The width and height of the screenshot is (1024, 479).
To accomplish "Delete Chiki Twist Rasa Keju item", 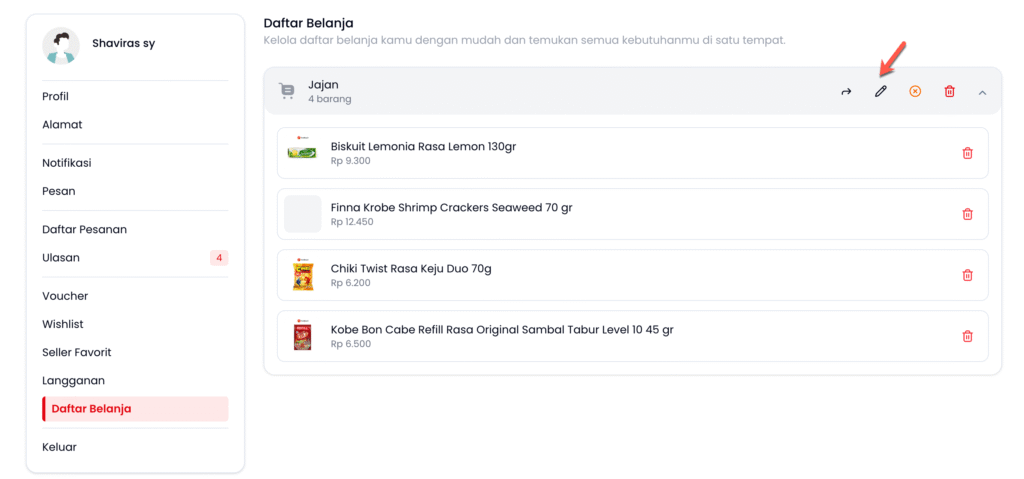I will pyautogui.click(x=967, y=275).
